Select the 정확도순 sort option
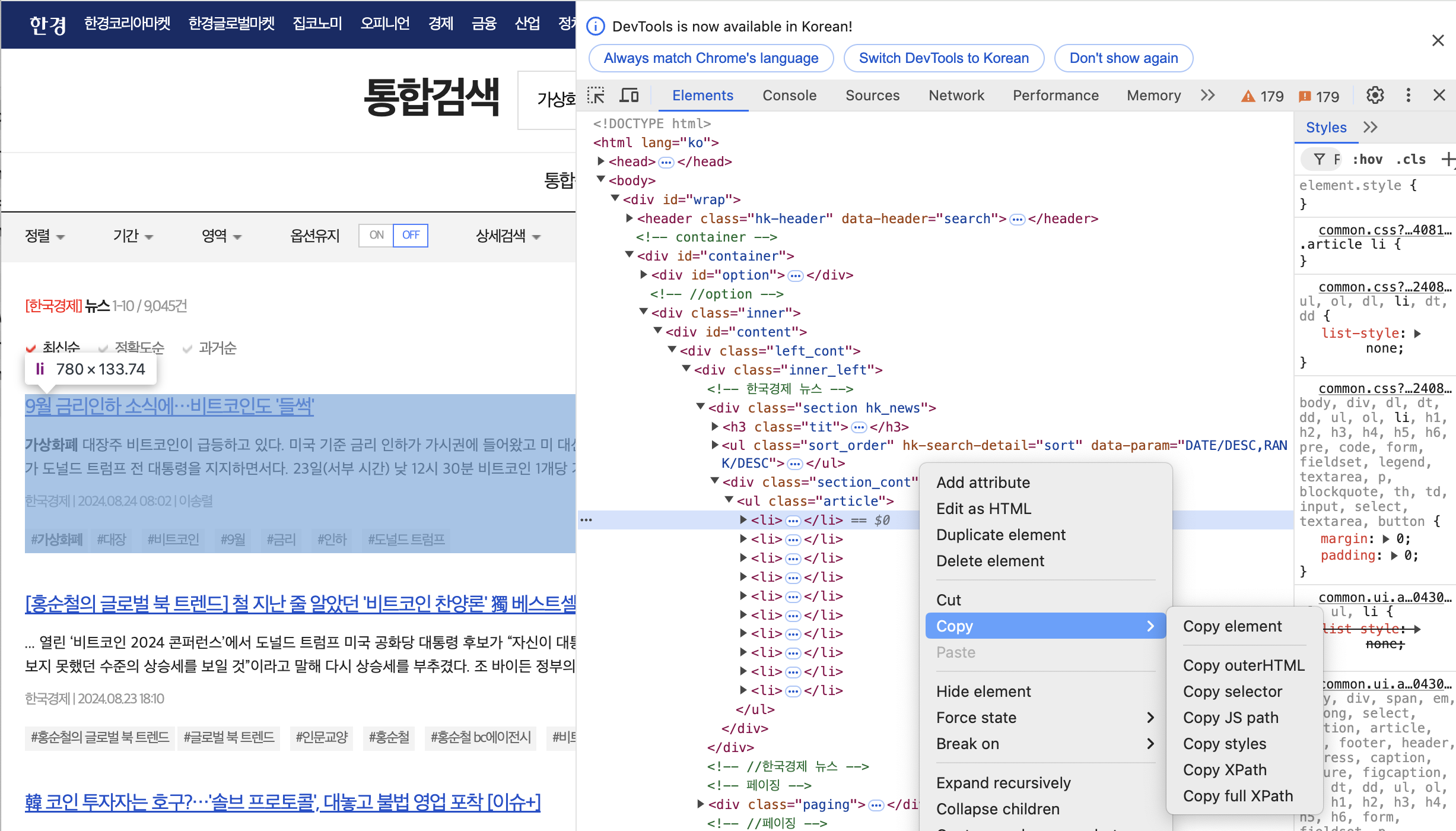Screen dimensions: 1456x831 click(x=139, y=347)
